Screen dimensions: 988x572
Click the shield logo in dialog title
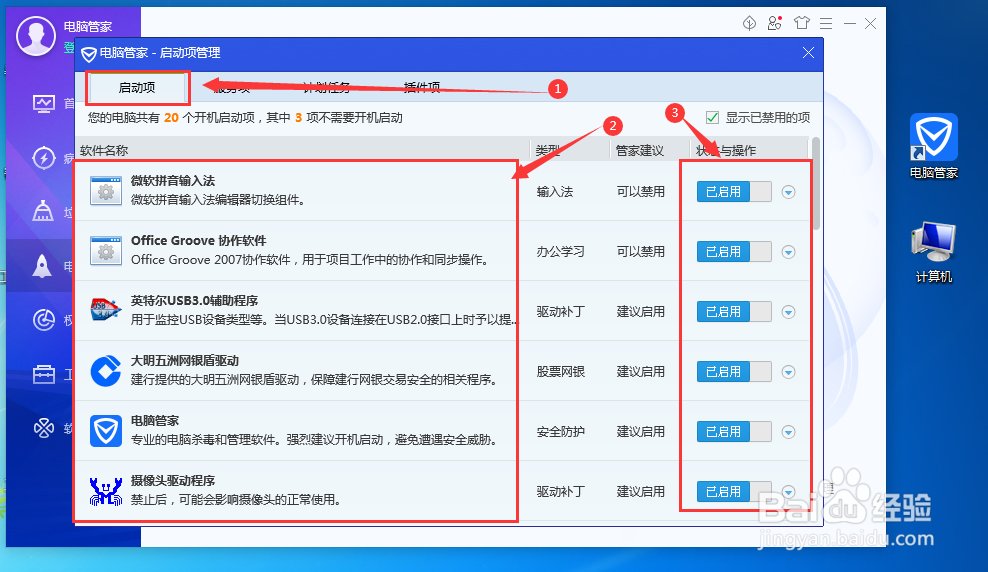coord(89,54)
